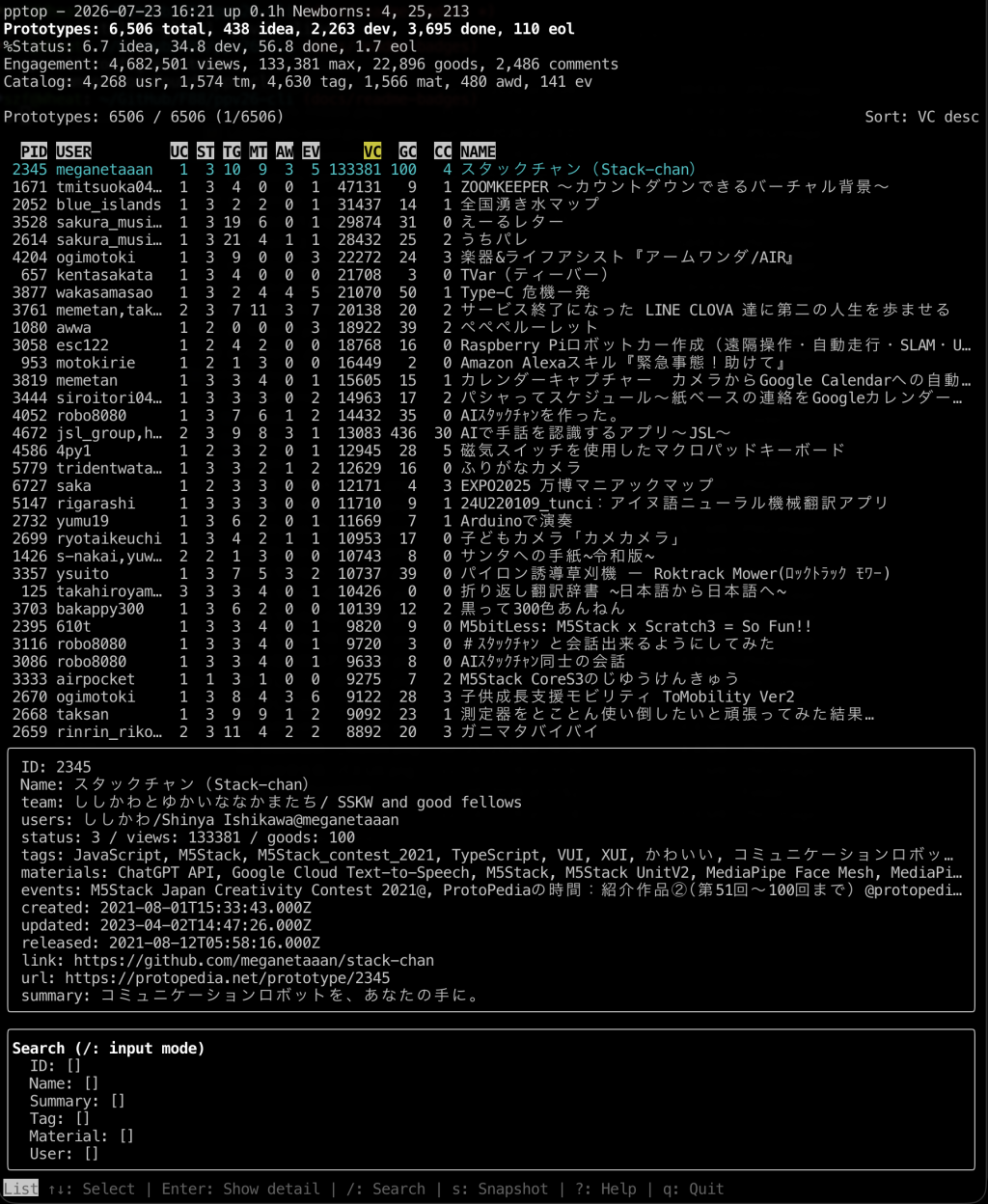Screen dimensions: 988x1204
Task: Click the Help hint in footer
Action: 606,1189
